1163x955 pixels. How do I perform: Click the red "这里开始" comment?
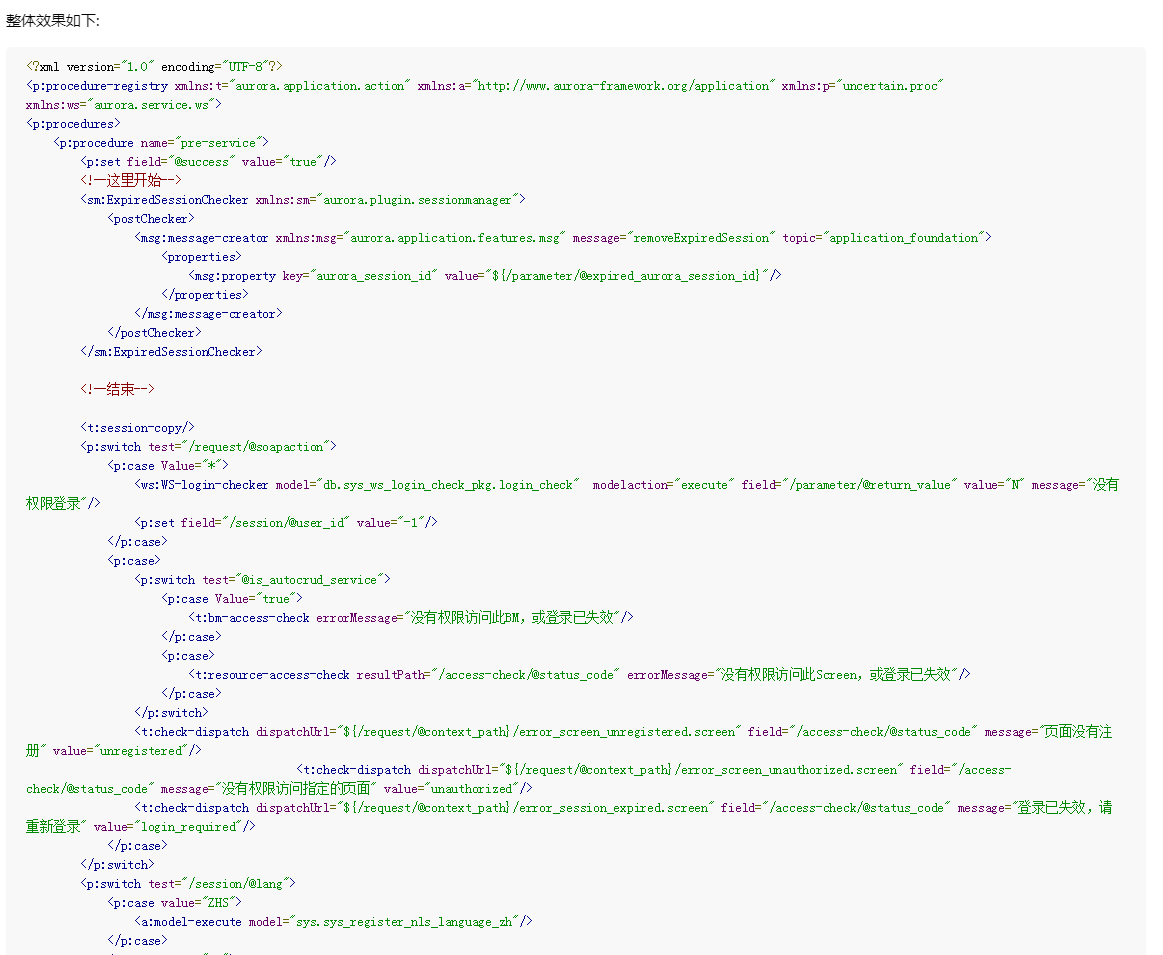coord(131,181)
